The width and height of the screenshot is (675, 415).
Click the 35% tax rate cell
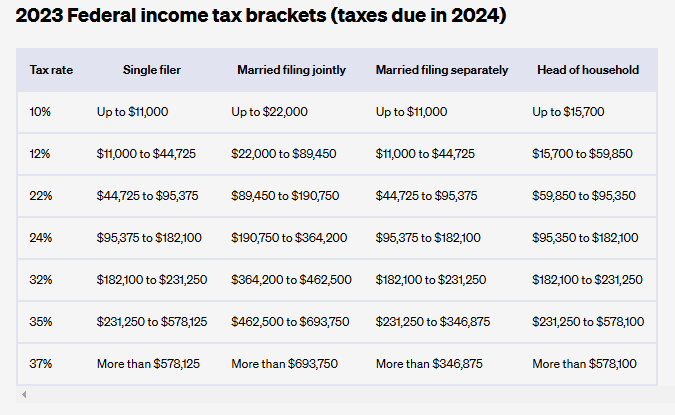pyautogui.click(x=41, y=322)
